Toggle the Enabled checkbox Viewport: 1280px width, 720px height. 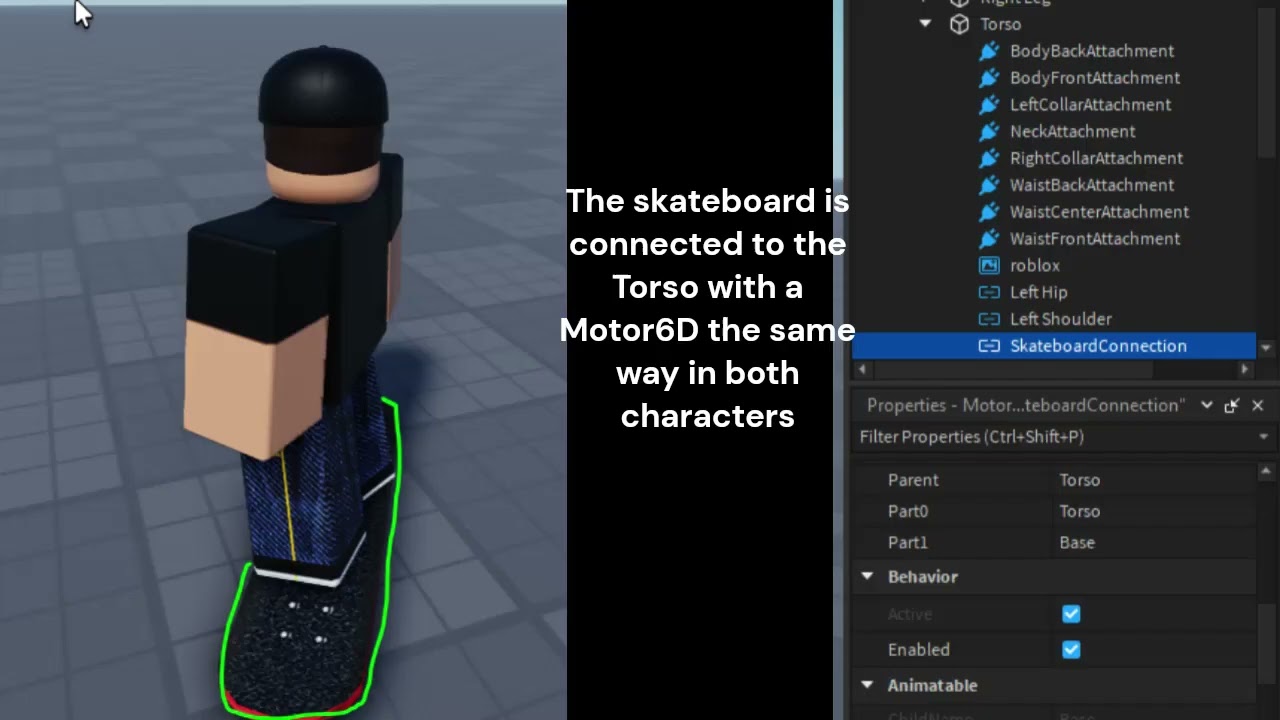pos(1071,649)
